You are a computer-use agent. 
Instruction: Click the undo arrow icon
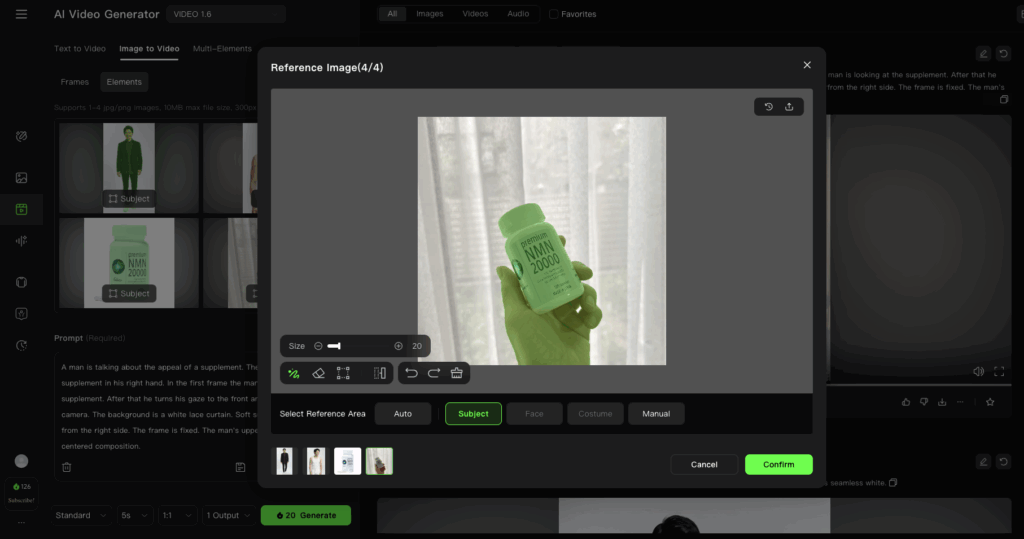click(411, 373)
